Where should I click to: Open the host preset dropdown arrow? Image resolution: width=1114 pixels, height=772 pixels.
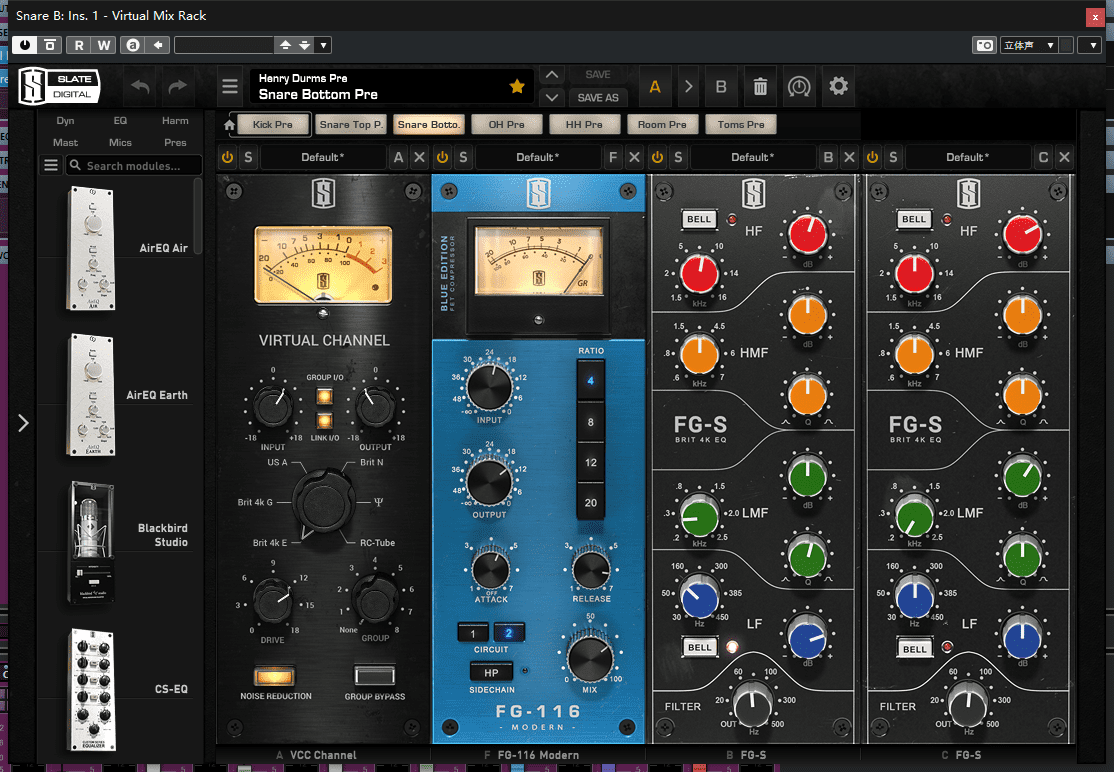pos(324,45)
